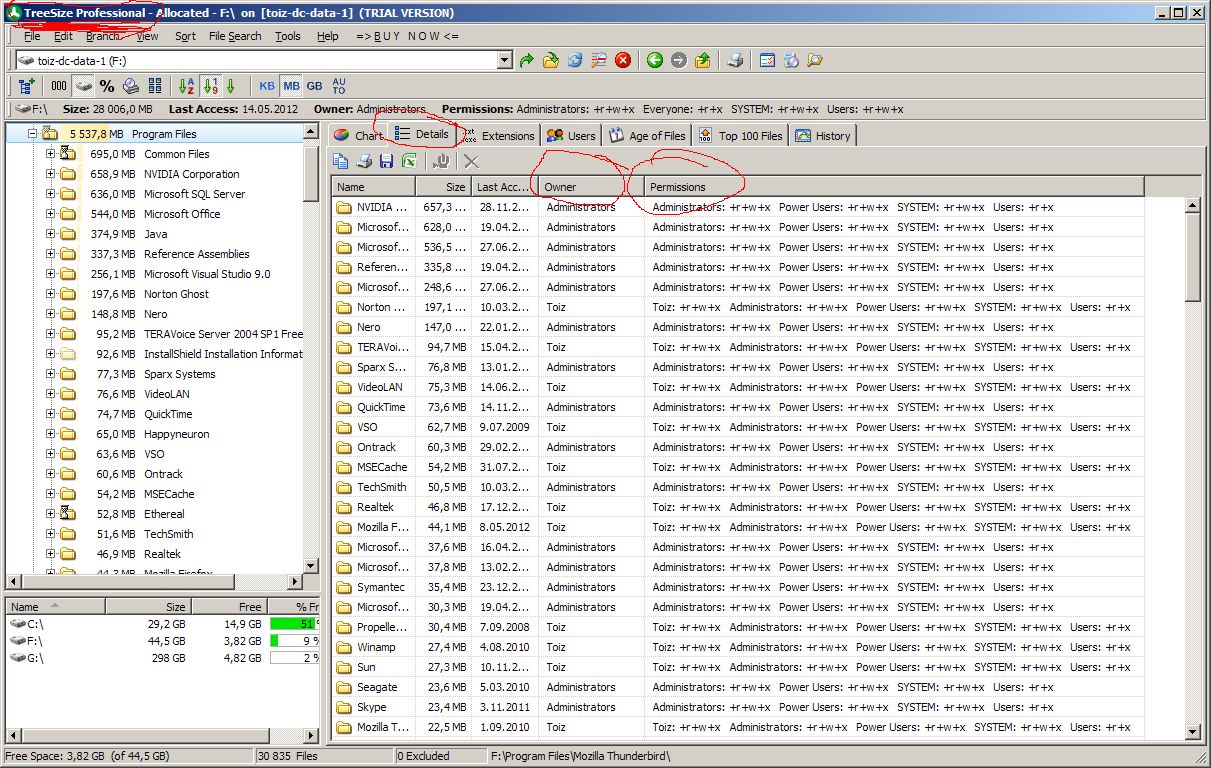Open the File menu

point(32,36)
